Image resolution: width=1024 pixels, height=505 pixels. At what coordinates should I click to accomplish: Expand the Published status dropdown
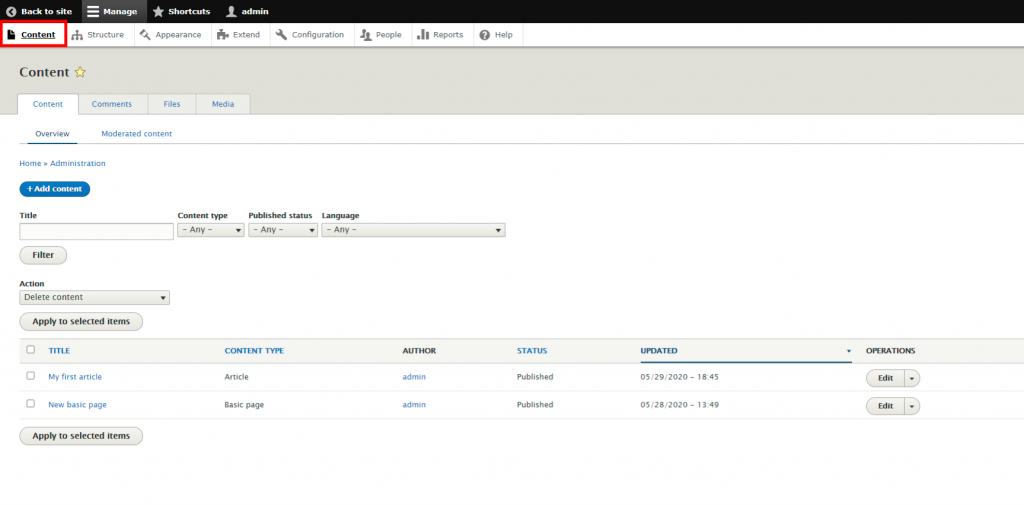click(x=283, y=230)
